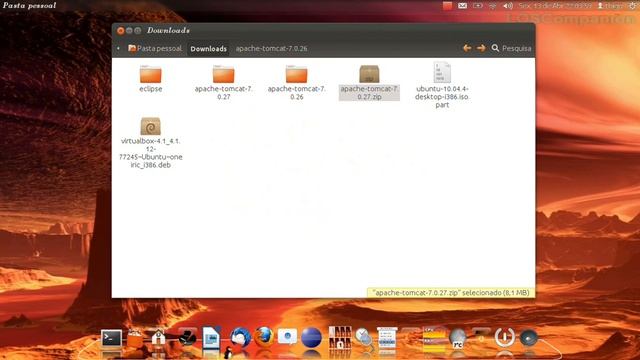Launch Thunderbird from the dock
This screenshot has width=640, height=360.
pyautogui.click(x=240, y=338)
